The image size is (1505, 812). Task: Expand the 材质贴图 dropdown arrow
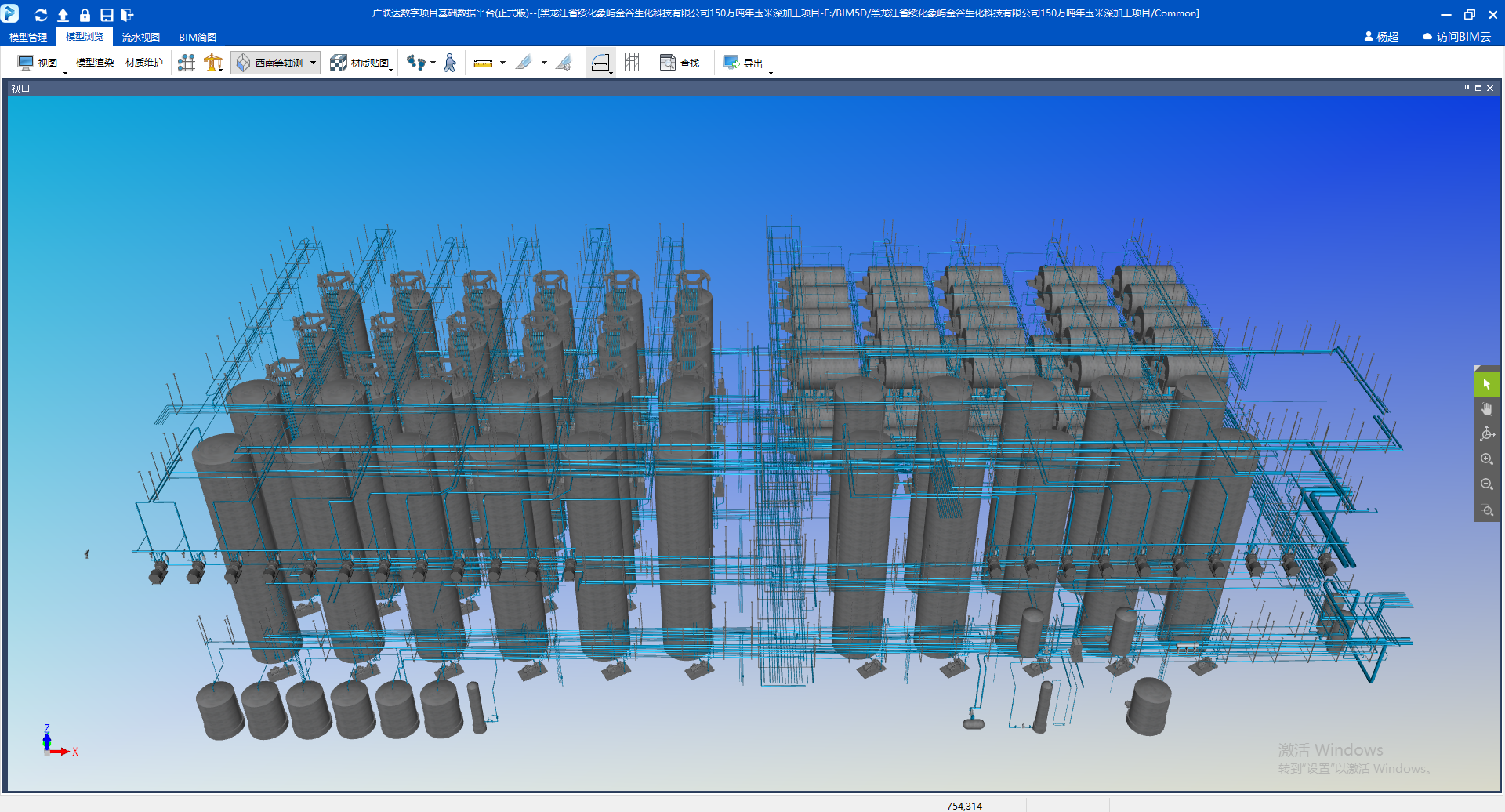391,71
